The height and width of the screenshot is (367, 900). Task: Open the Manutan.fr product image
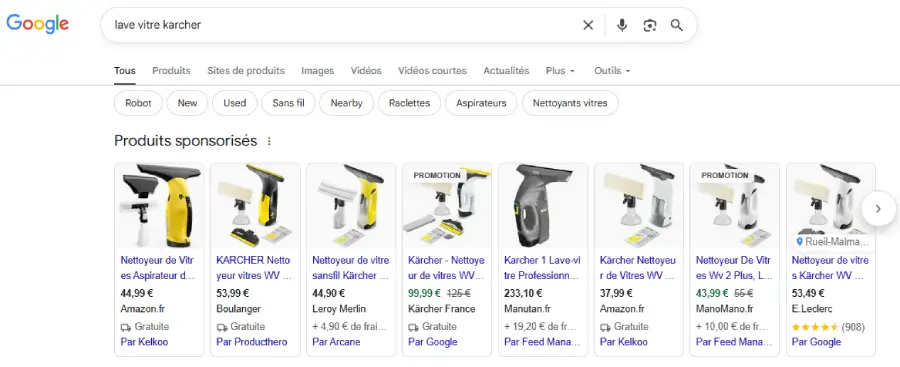[542, 206]
